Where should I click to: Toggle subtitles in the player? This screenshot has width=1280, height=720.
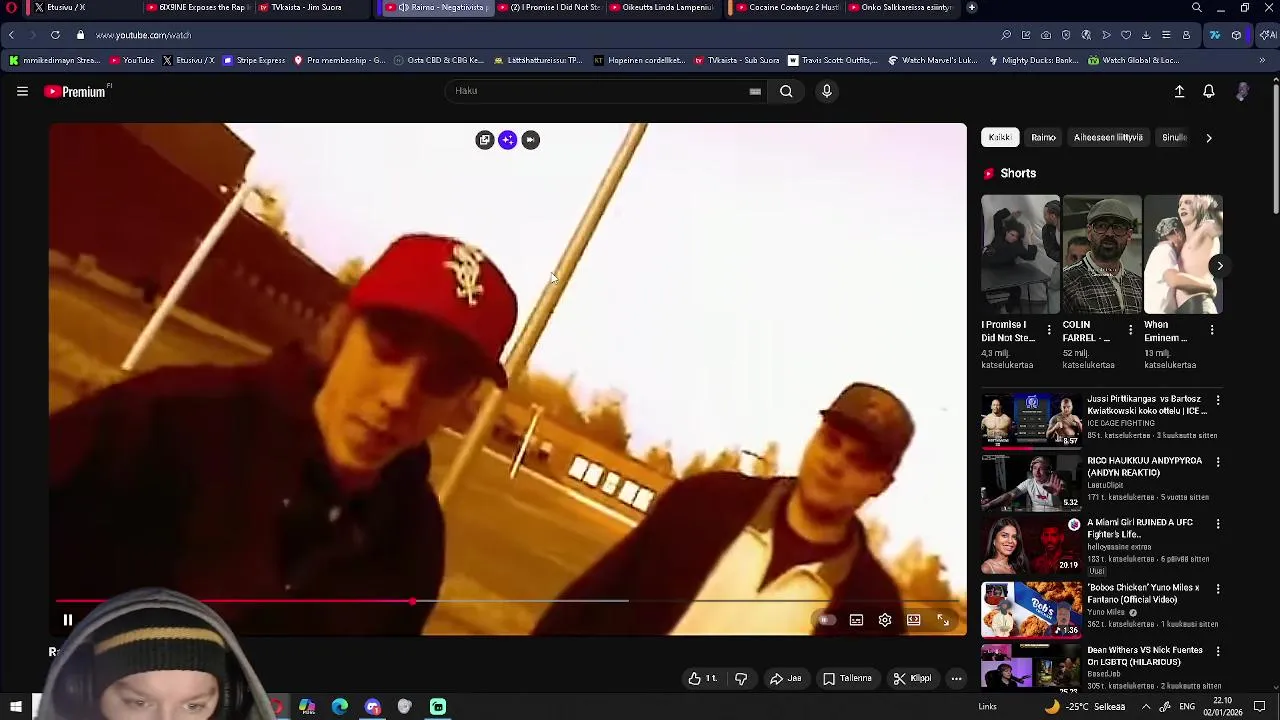[856, 620]
